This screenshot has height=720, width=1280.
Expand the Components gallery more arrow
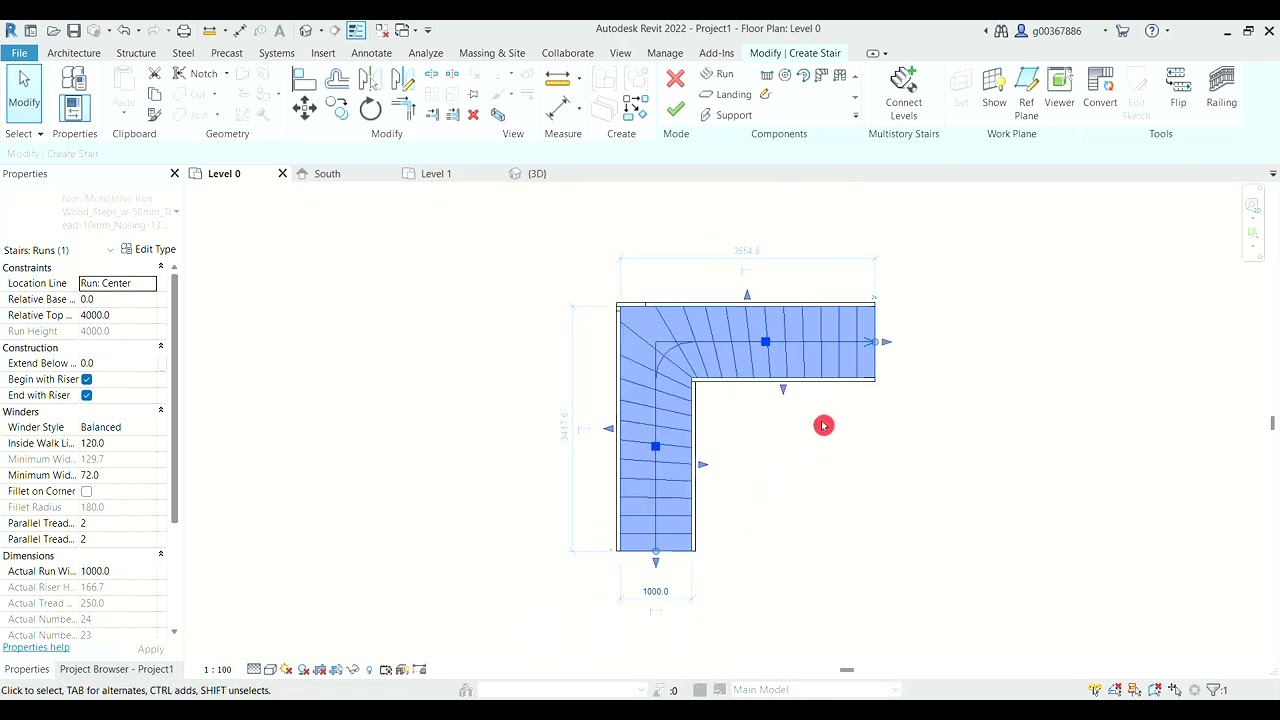coord(855,116)
